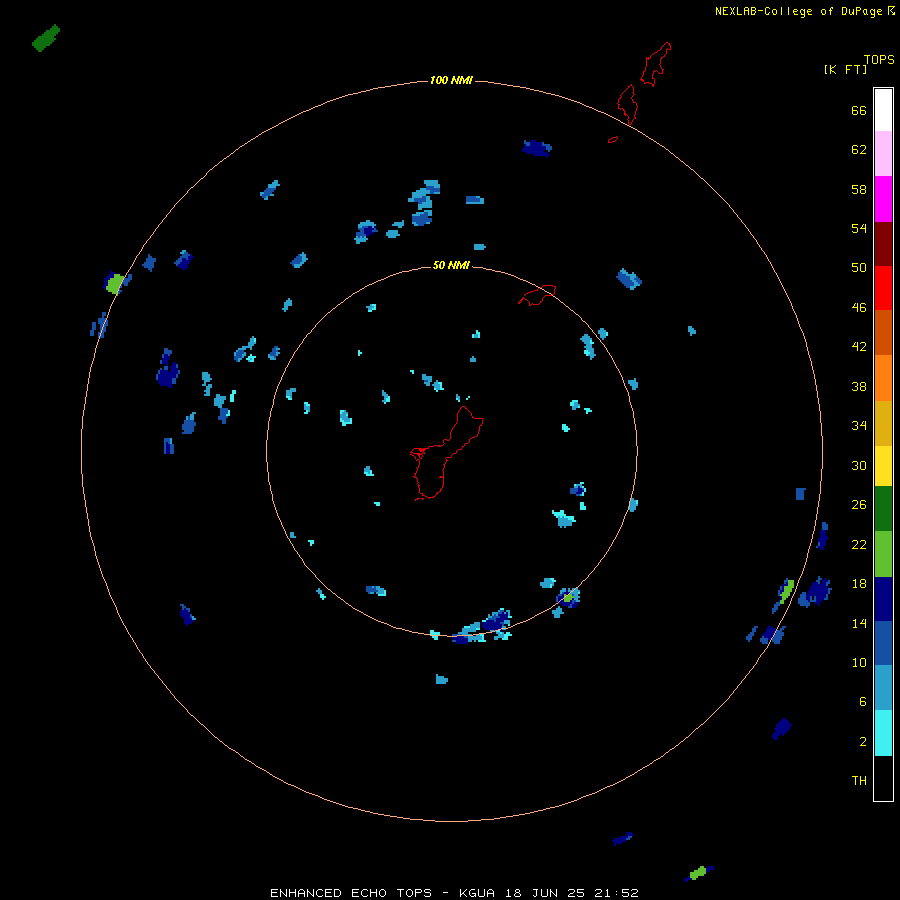Click the "50 NMI" range ring label
900x900 pixels.
pos(451,265)
